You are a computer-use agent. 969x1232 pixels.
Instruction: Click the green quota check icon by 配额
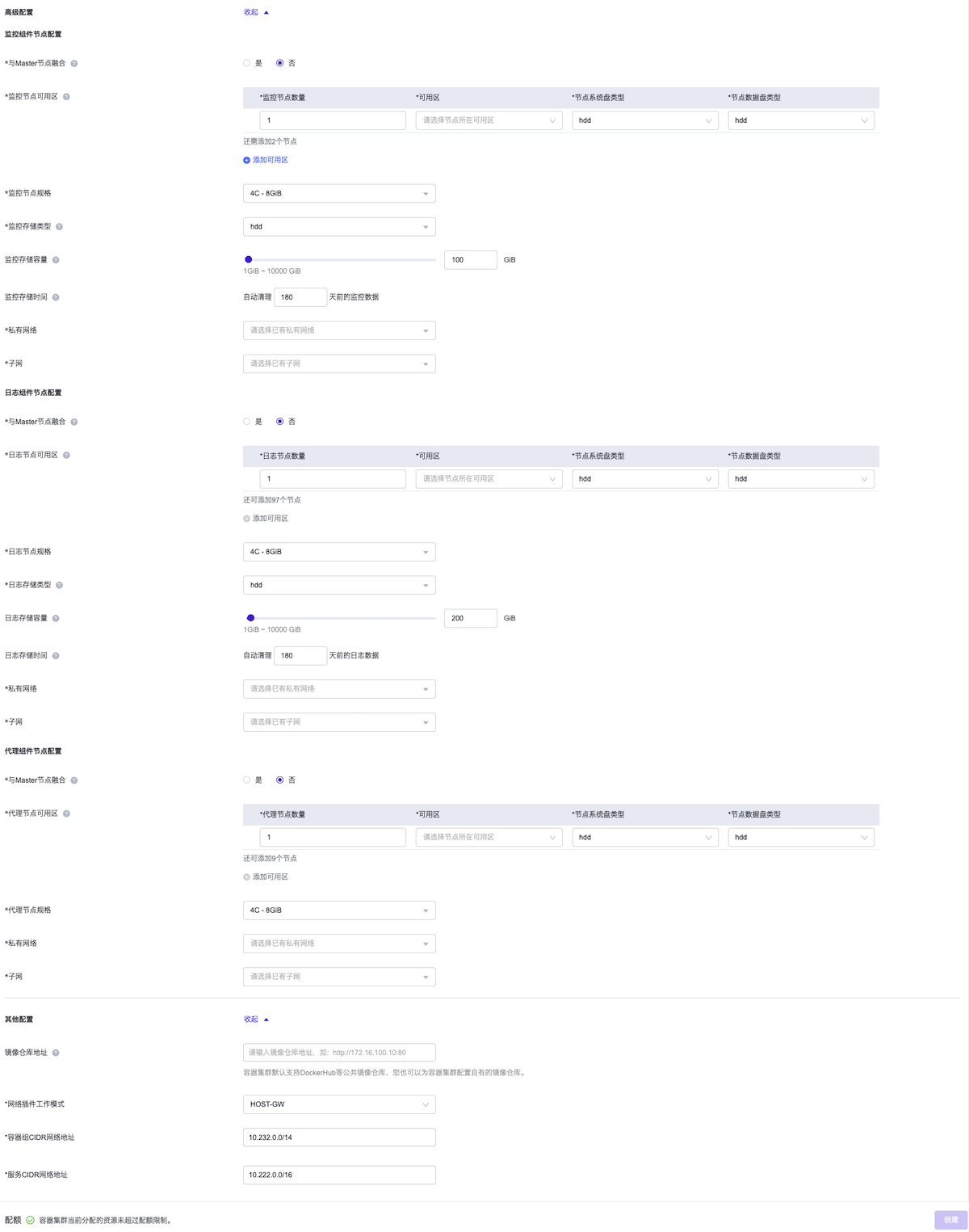[30, 1220]
